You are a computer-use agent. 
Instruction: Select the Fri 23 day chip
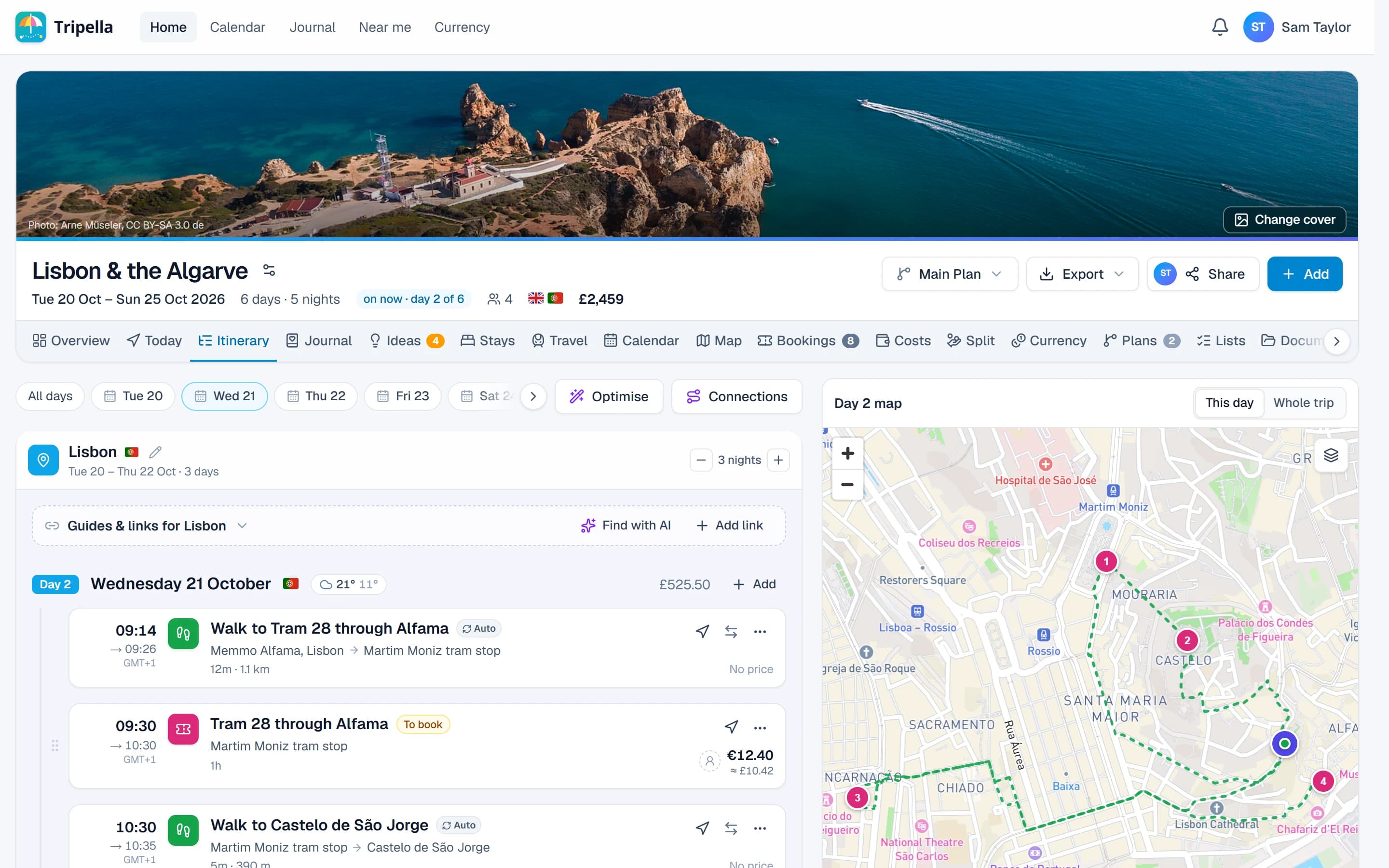[403, 396]
